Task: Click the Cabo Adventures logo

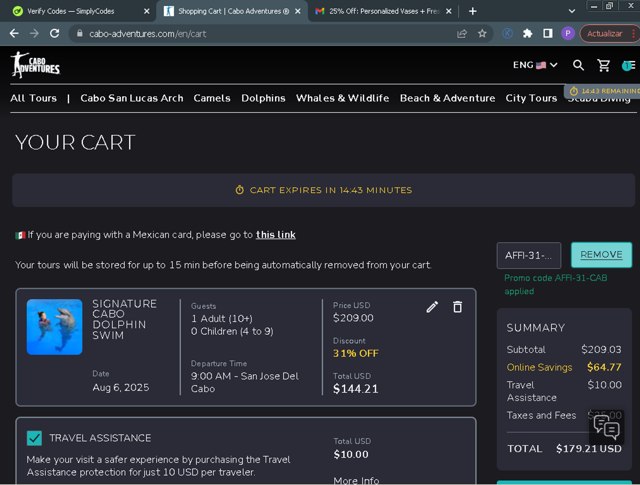Action: [35, 65]
